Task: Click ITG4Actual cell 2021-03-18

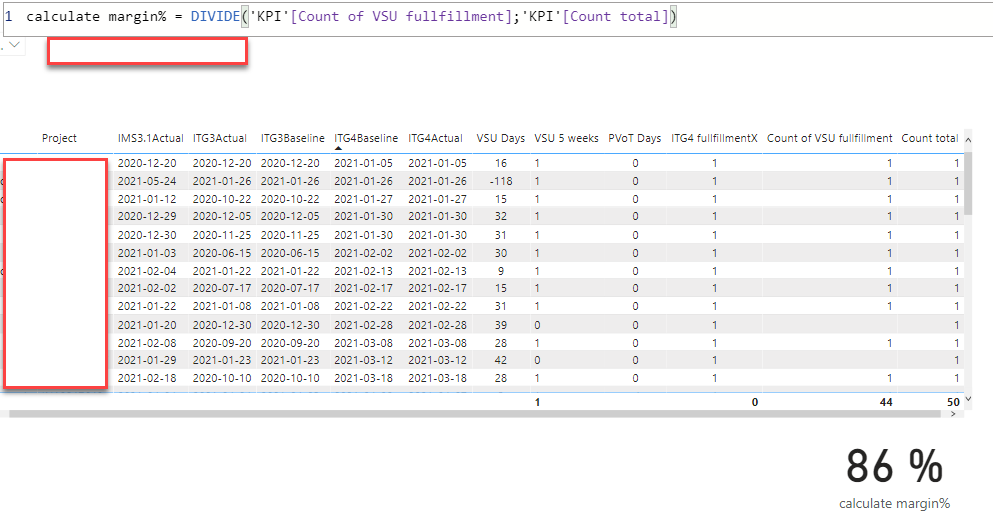Action: [438, 378]
